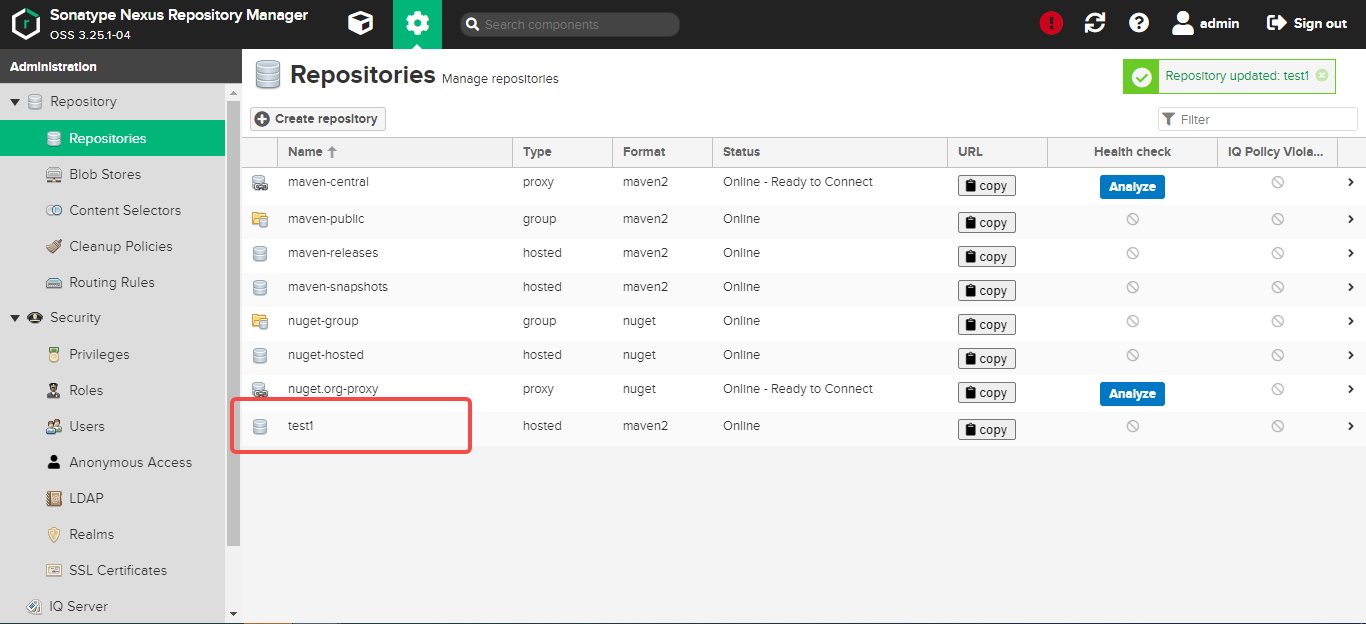1366x624 pixels.
Task: Click sidebar scroll down arrow
Action: point(233,614)
